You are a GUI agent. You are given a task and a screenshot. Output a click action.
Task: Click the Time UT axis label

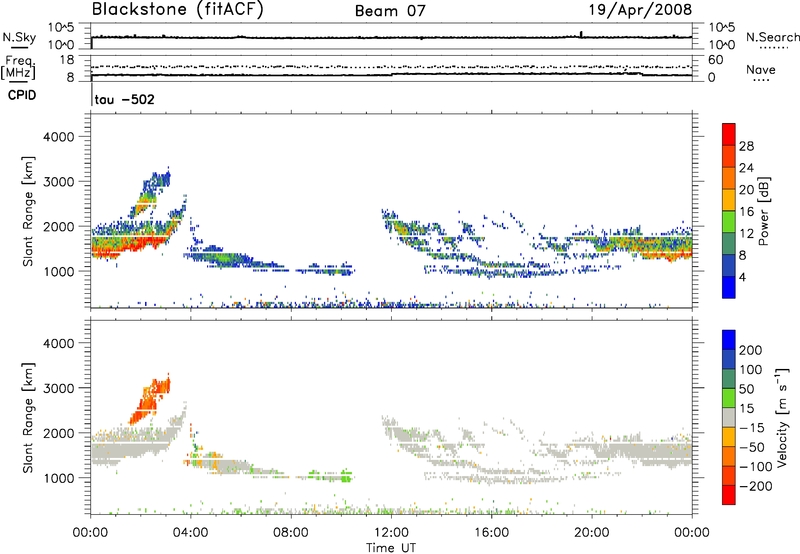[391, 548]
